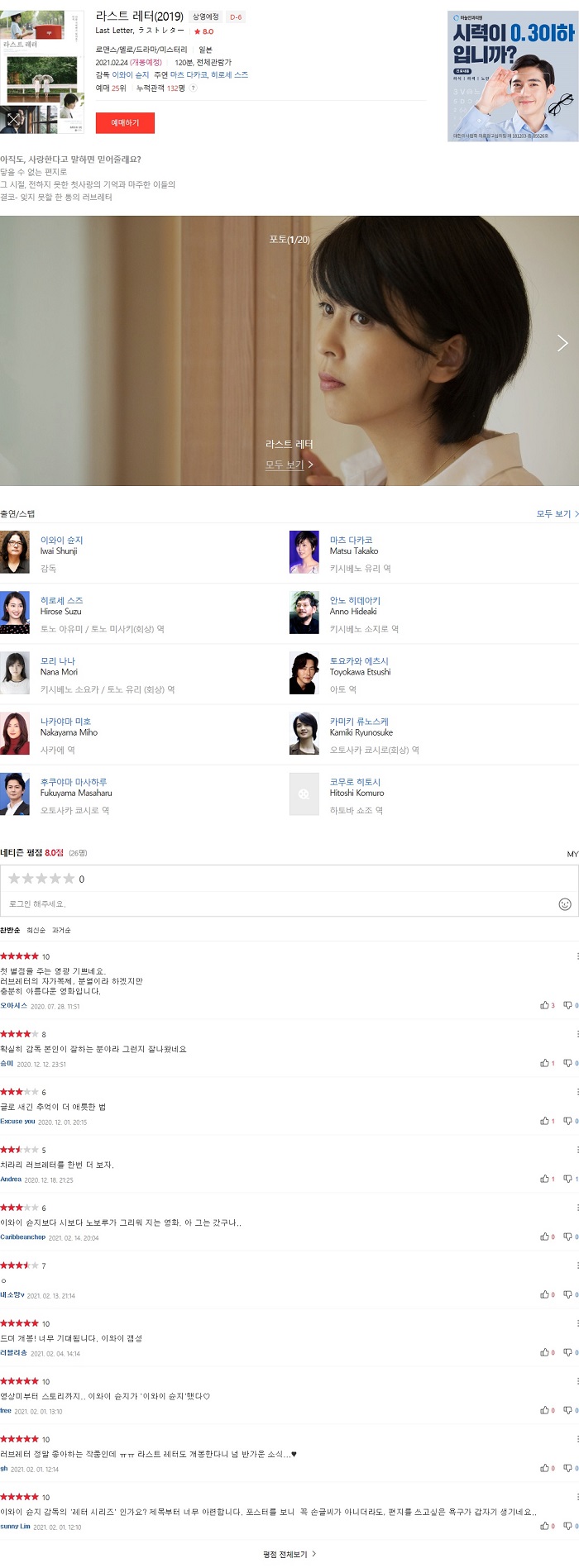
Task: Open the director link 이와이 슌지 in cast list
Action: [61, 540]
